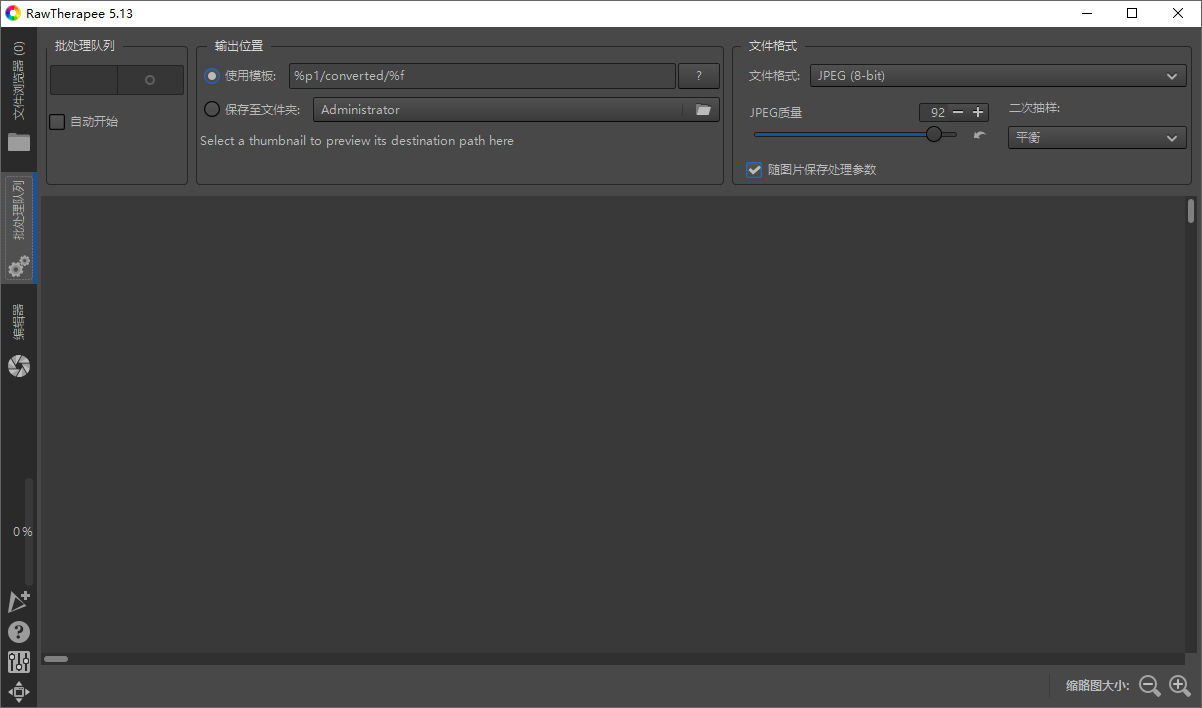Toggle the batch queue start/stop switch
Screen dimensions: 1202x708
[x=117, y=80]
